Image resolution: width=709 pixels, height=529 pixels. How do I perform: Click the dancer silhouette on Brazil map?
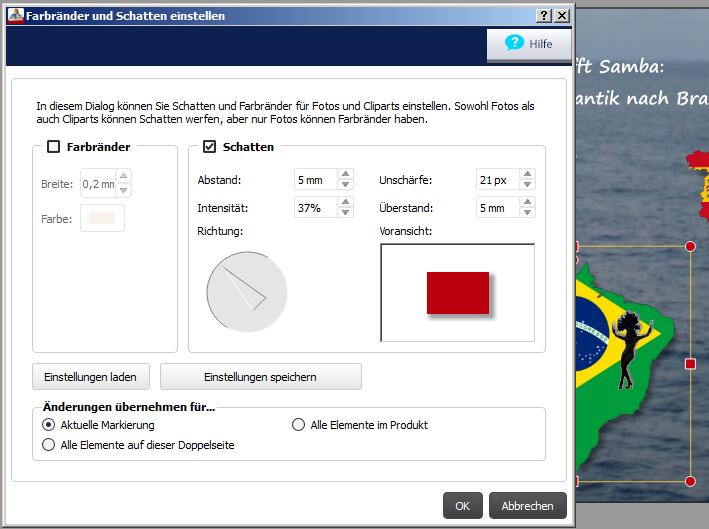[631, 350]
